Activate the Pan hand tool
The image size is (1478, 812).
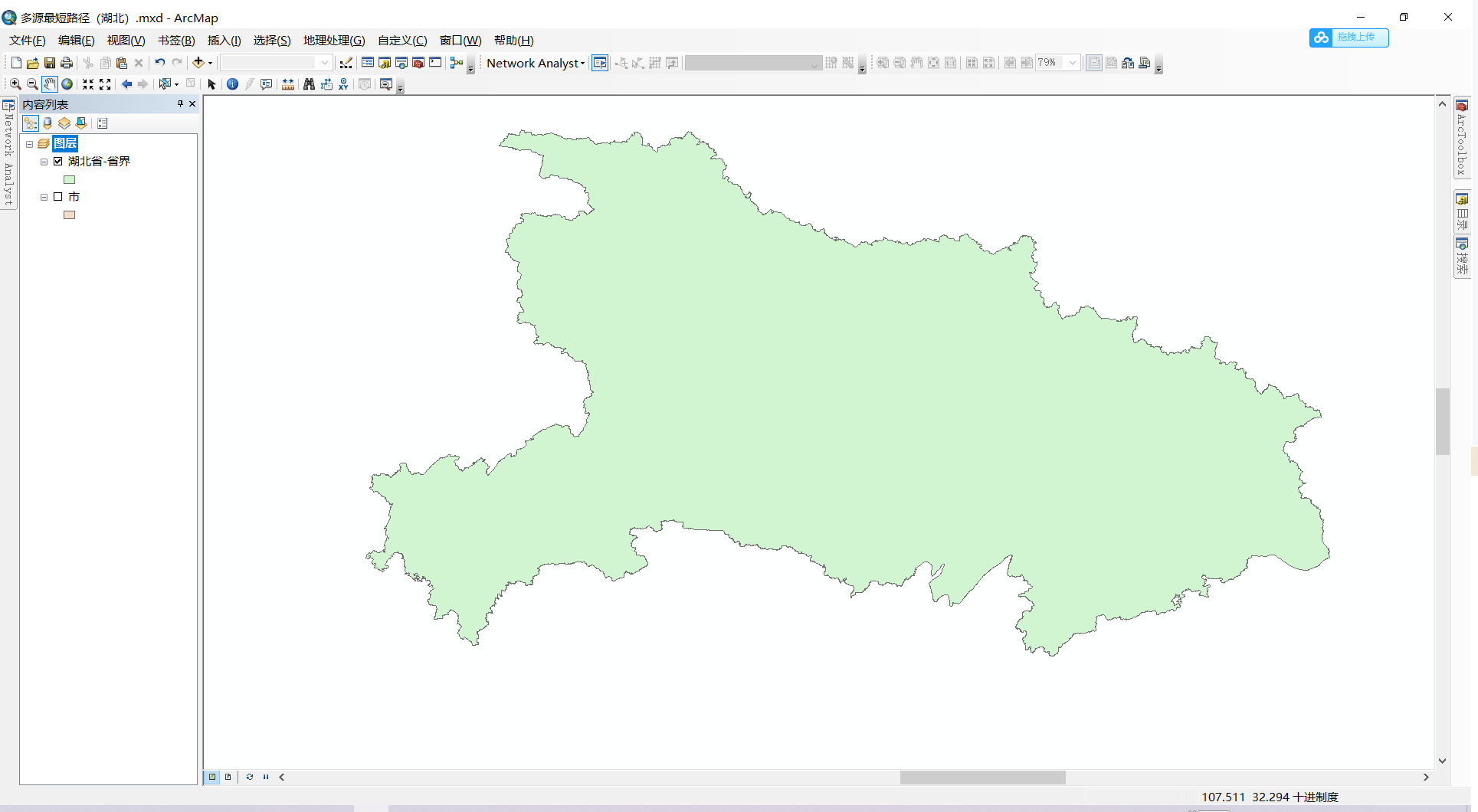49,84
